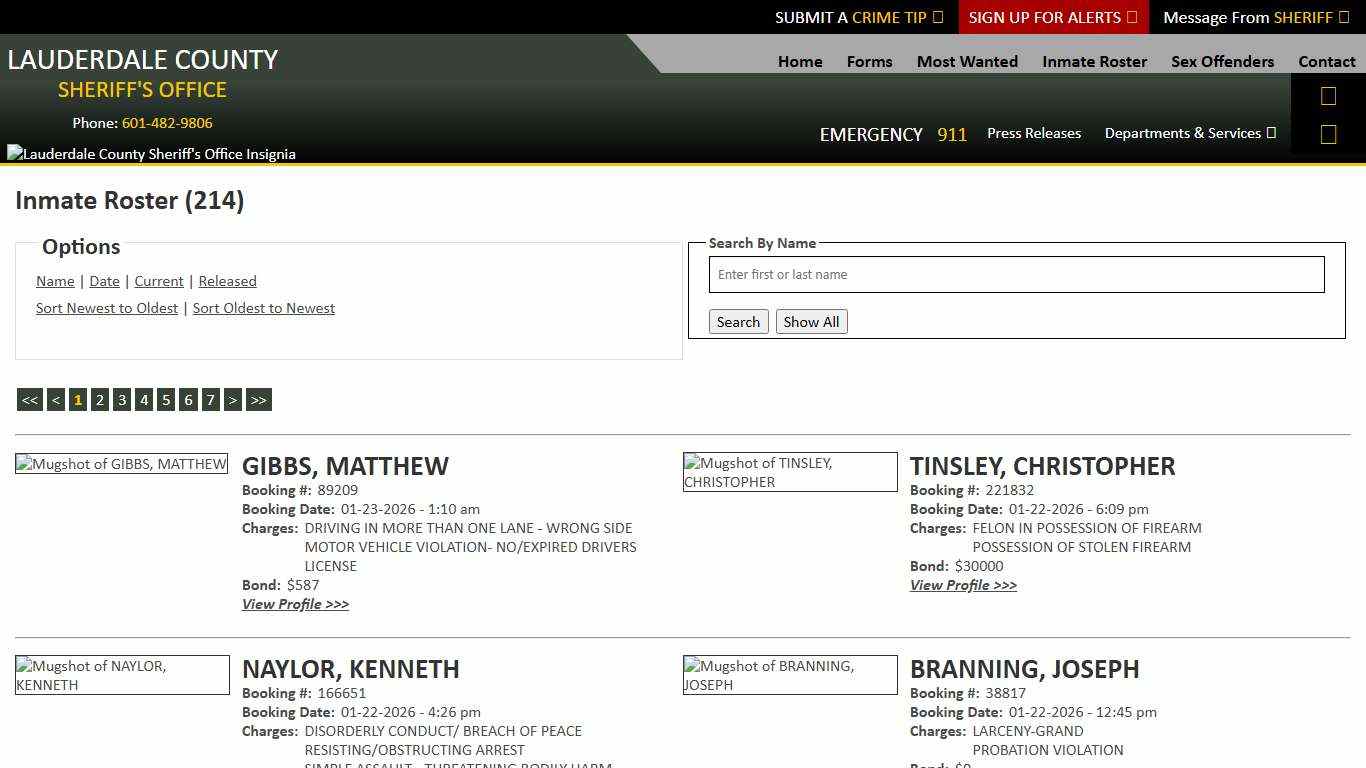1366x768 pixels.
Task: Click the icon beside SUBMIT A CRIME TIP
Action: pyautogui.click(x=937, y=17)
